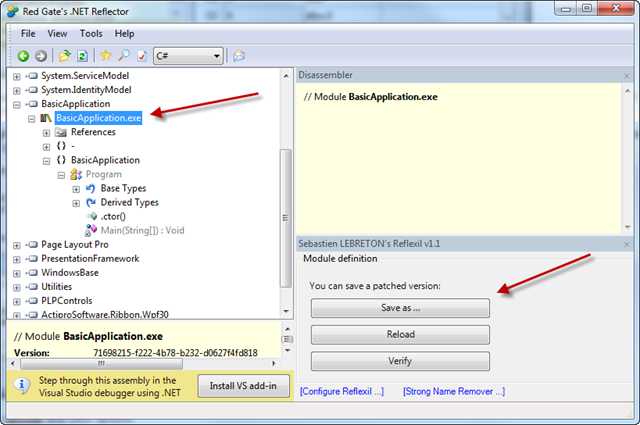Select Derived Types tree item
Image resolution: width=640 pixels, height=425 pixels.
(129, 202)
